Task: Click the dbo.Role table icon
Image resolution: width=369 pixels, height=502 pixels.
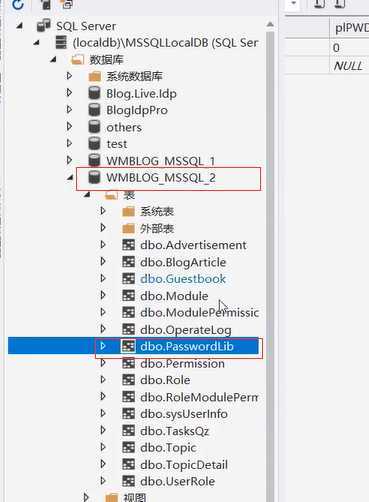Action: 128,380
